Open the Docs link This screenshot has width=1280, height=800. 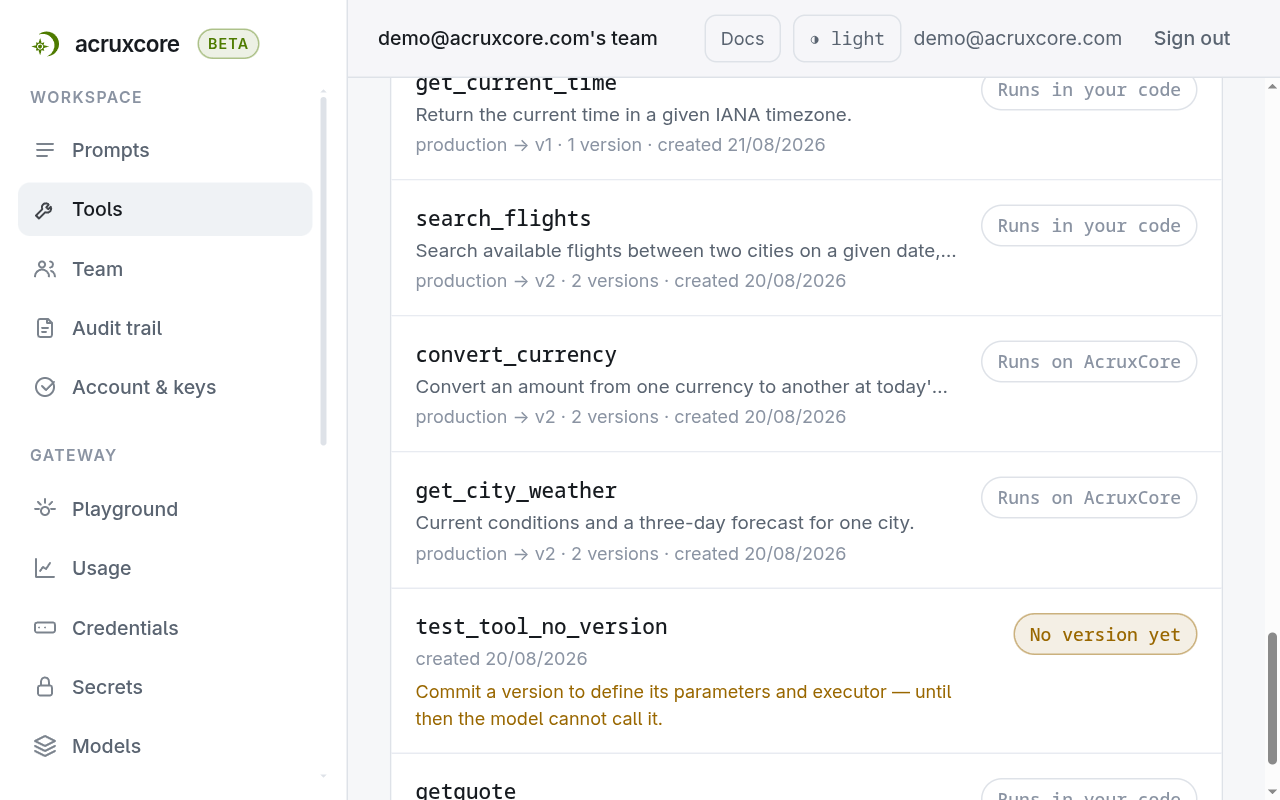tap(742, 39)
